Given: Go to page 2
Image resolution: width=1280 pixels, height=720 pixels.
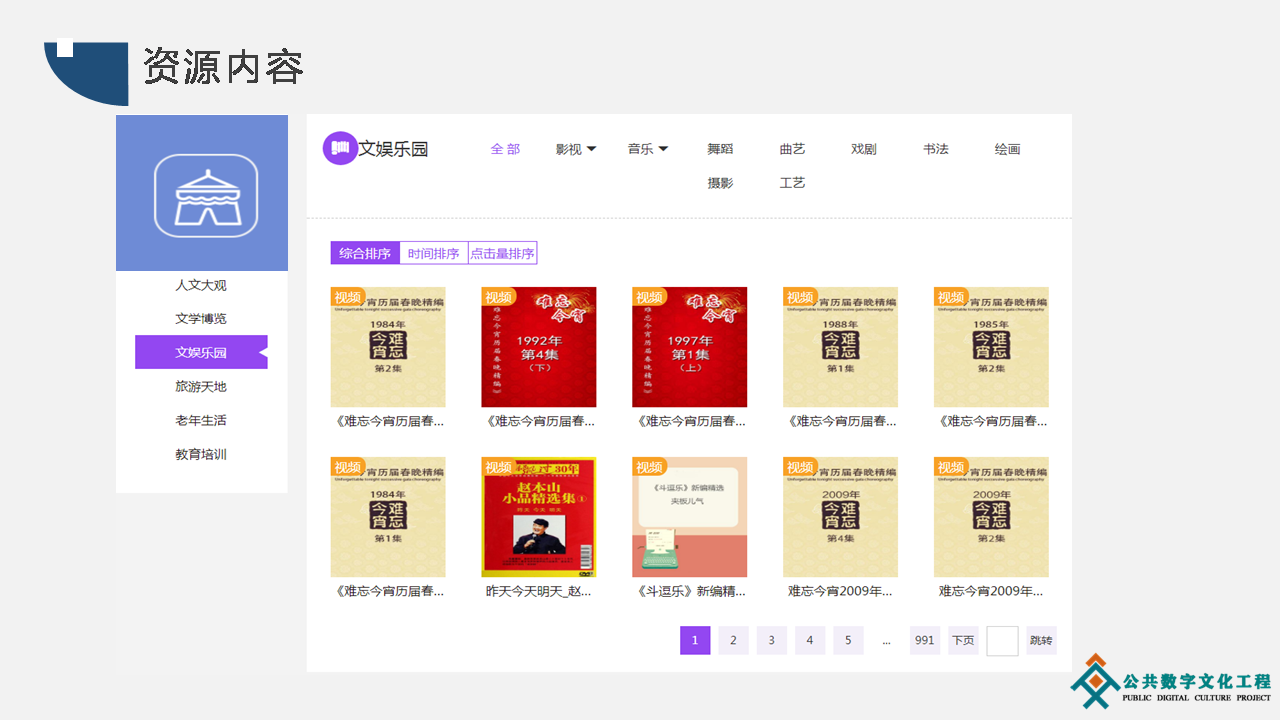Looking at the screenshot, I should pyautogui.click(x=733, y=640).
